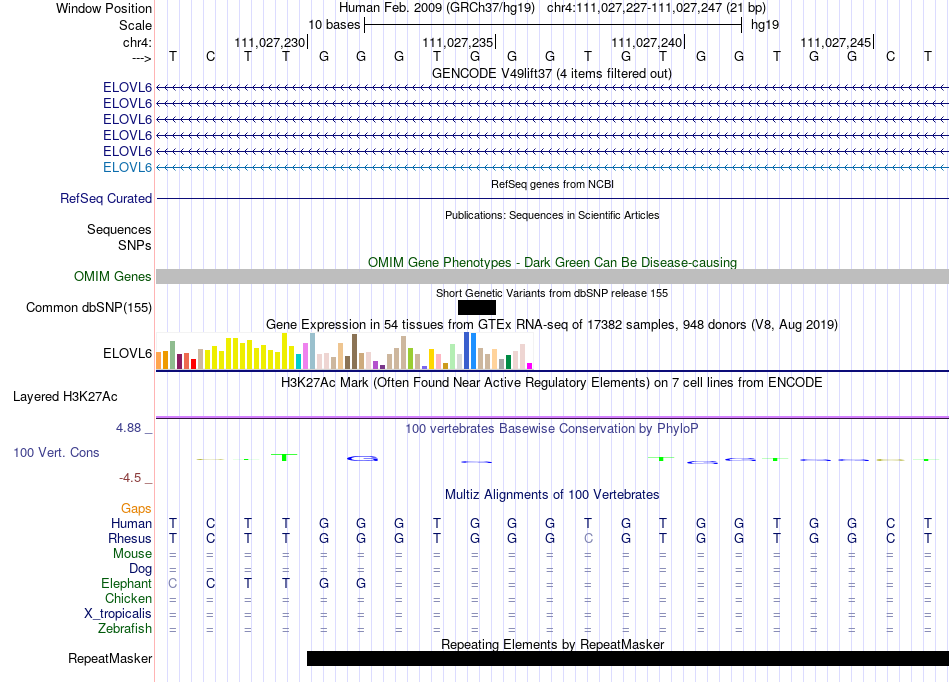
Task: Open H3K27Ac Mark ENCODE track title
Action: 551,383
